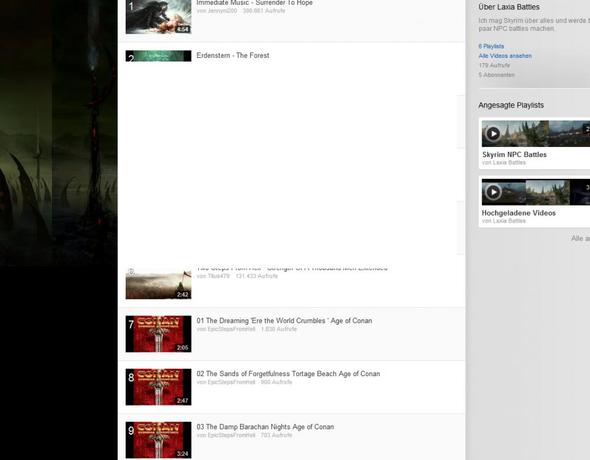Open title Erdenstern - The Forest
This screenshot has width=590, height=460.
point(233,55)
